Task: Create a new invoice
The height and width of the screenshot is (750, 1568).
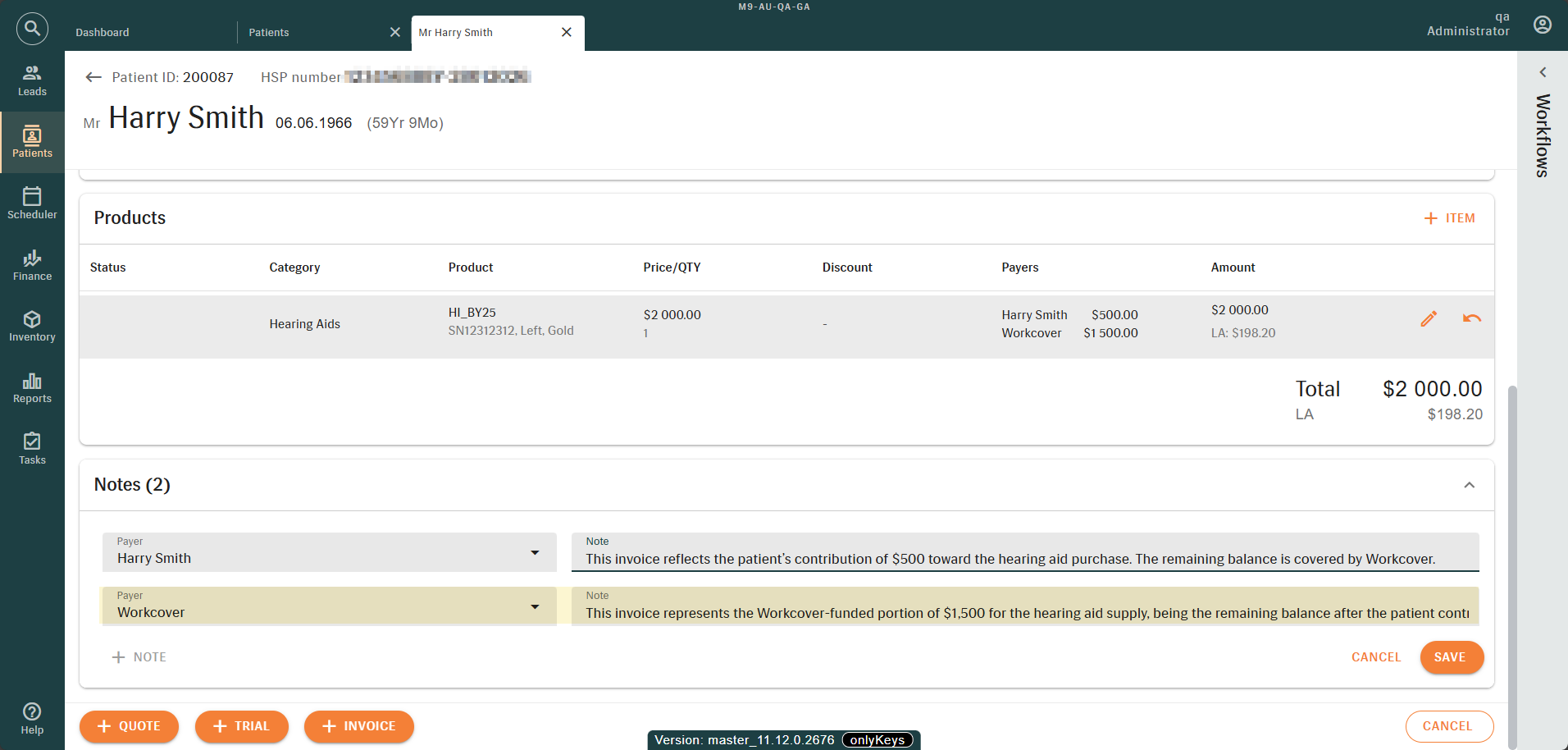Action: [x=358, y=726]
